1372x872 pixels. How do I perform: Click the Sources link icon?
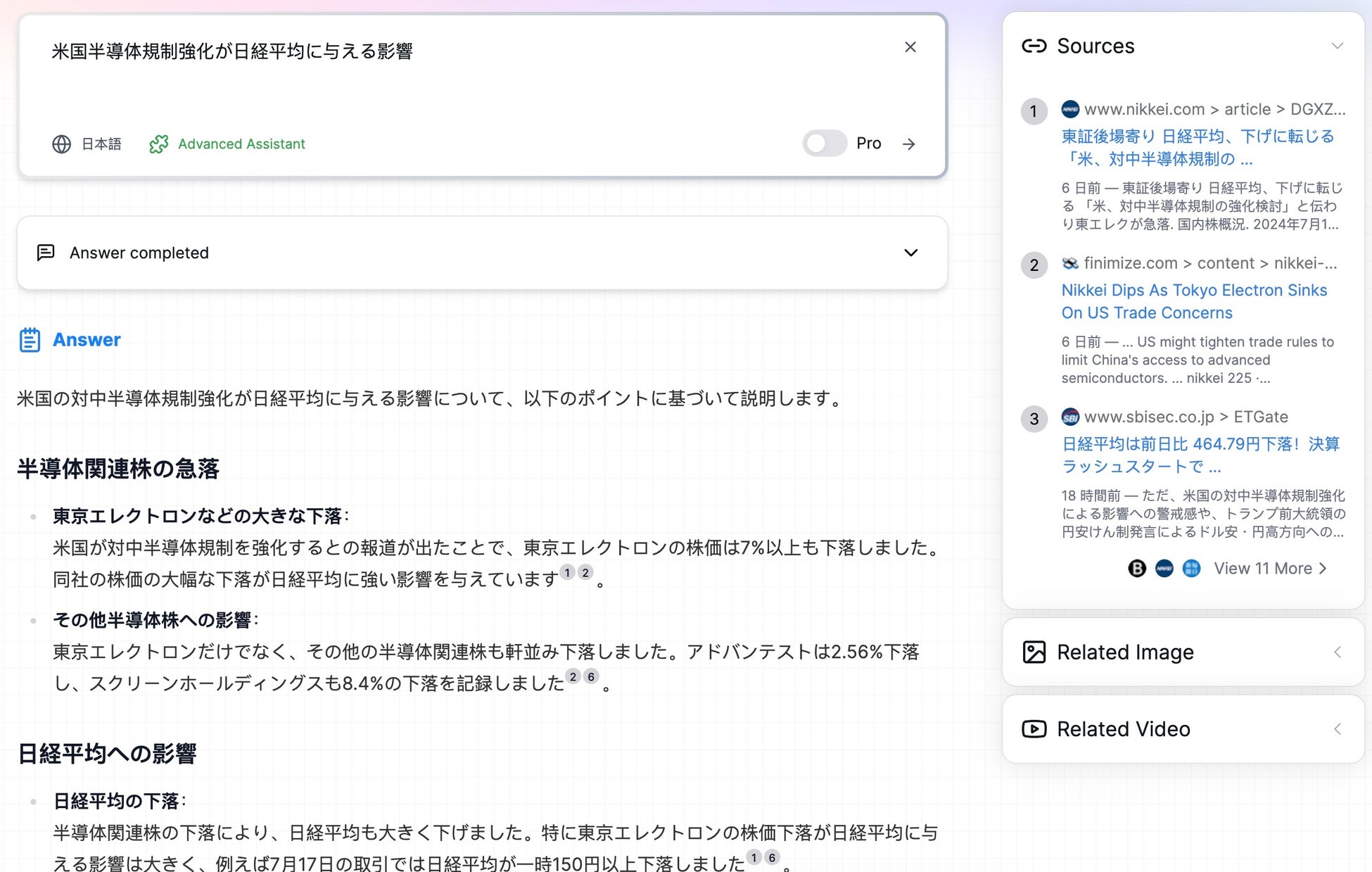pyautogui.click(x=1034, y=46)
